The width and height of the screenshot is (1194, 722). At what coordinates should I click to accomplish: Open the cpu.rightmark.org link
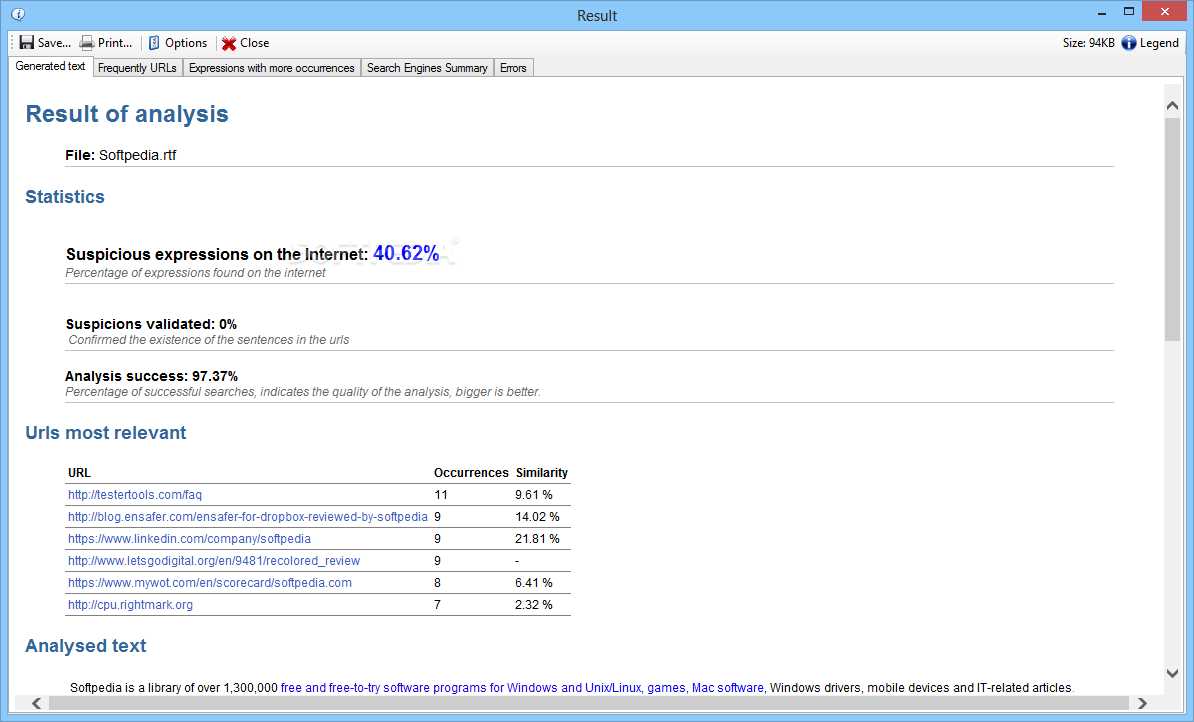[130, 605]
